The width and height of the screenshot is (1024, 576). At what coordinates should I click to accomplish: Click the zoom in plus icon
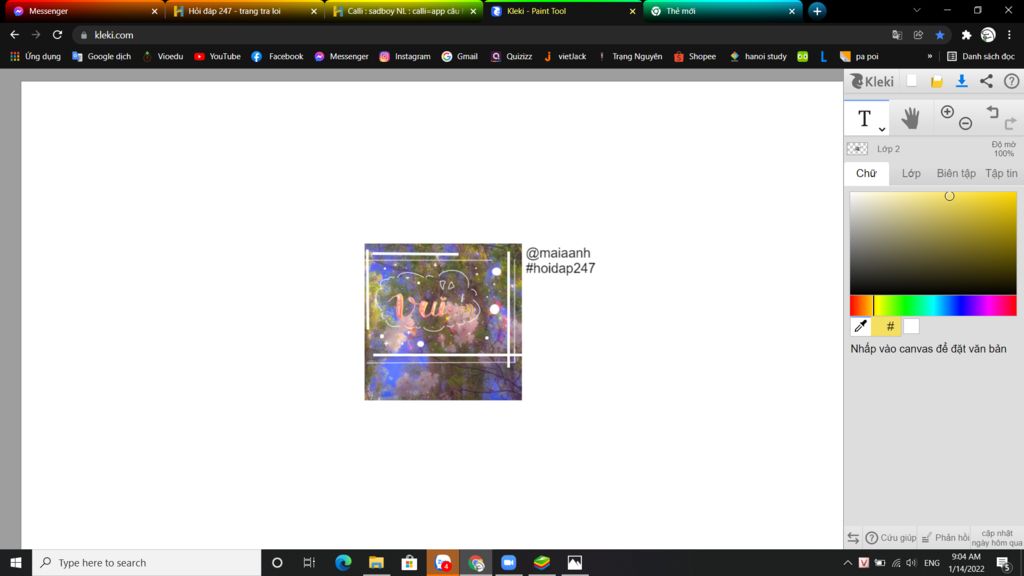pos(947,112)
